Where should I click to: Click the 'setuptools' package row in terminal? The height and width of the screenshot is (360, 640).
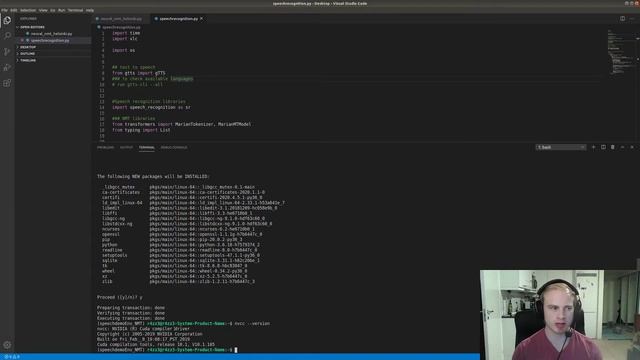(181, 255)
